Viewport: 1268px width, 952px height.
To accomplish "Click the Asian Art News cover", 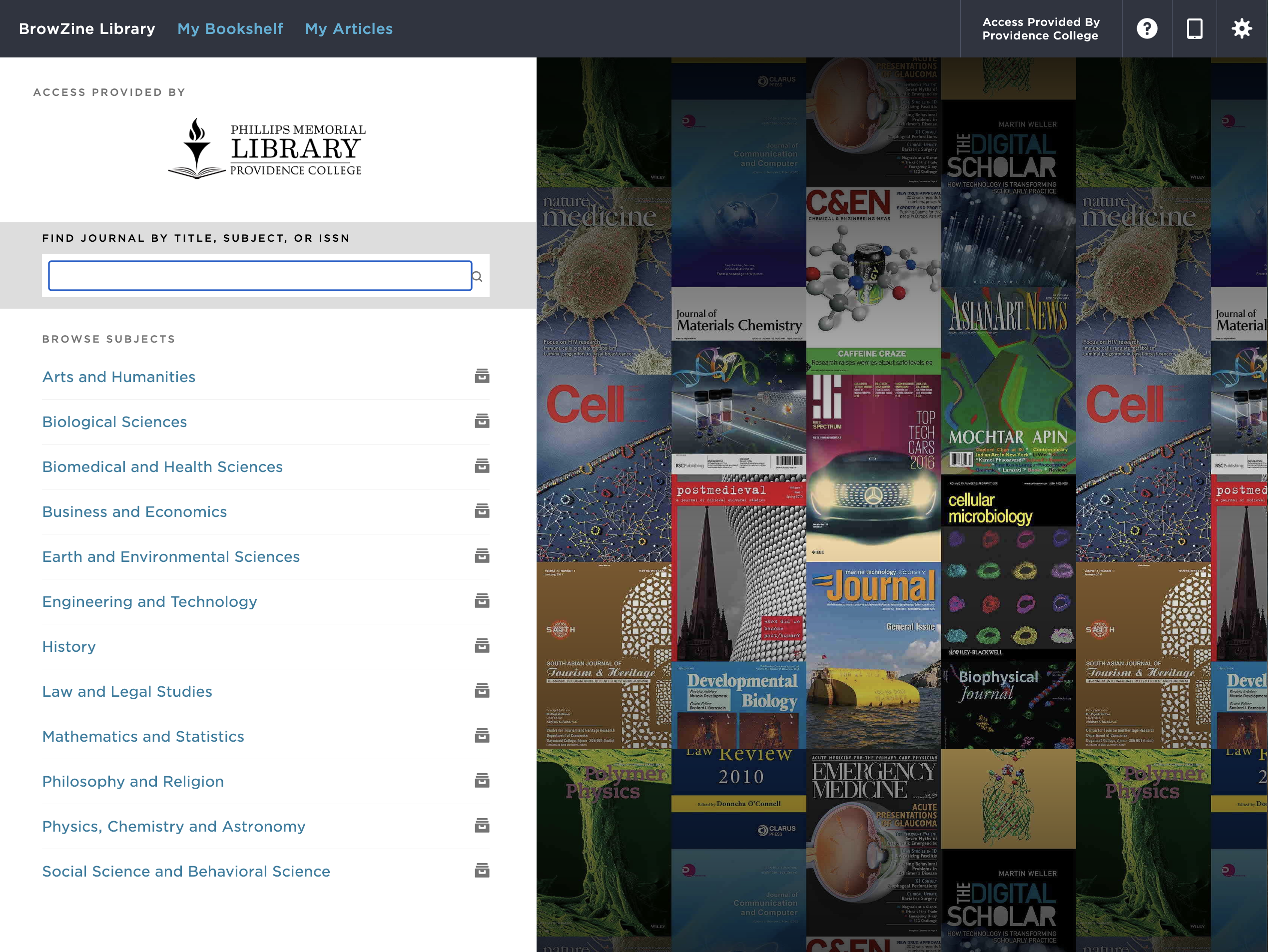I will pos(1008,381).
